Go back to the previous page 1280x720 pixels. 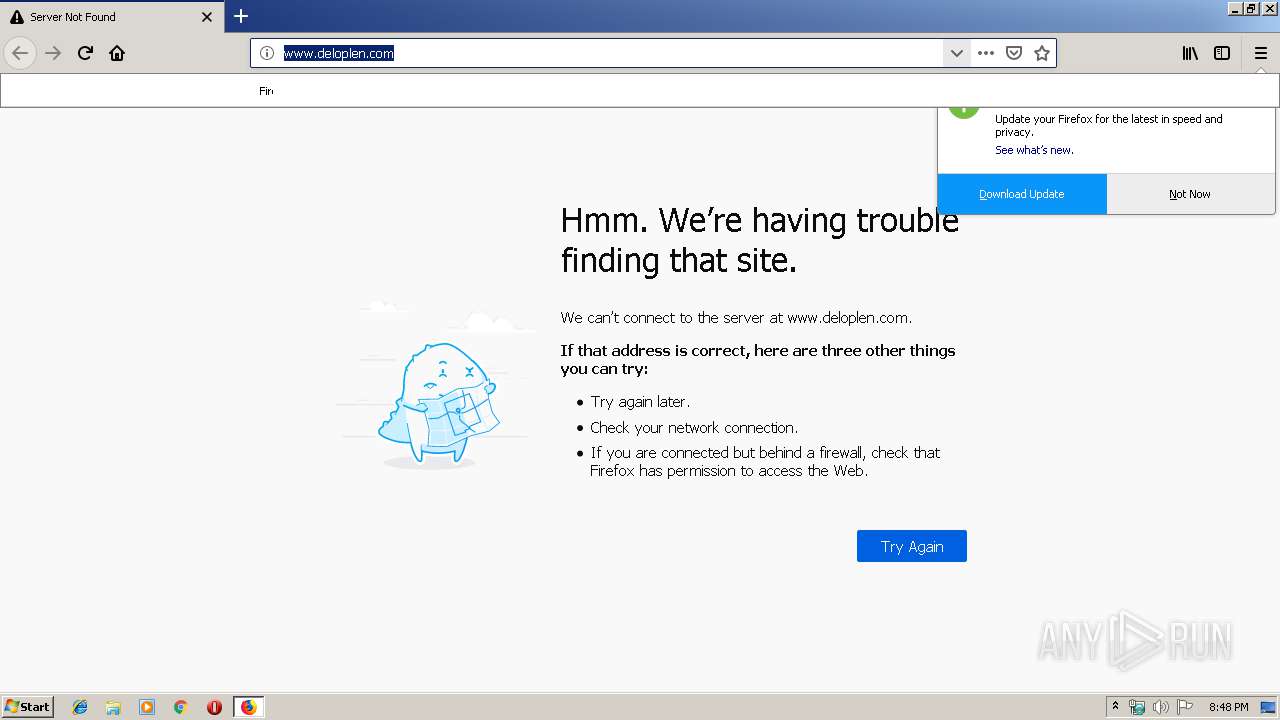click(20, 53)
